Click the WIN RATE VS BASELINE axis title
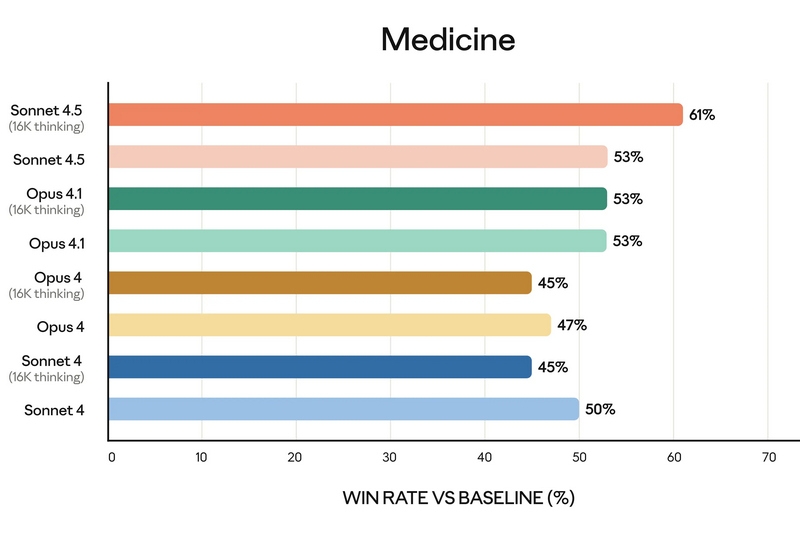Screen dimensions: 800x548 (x=459, y=497)
